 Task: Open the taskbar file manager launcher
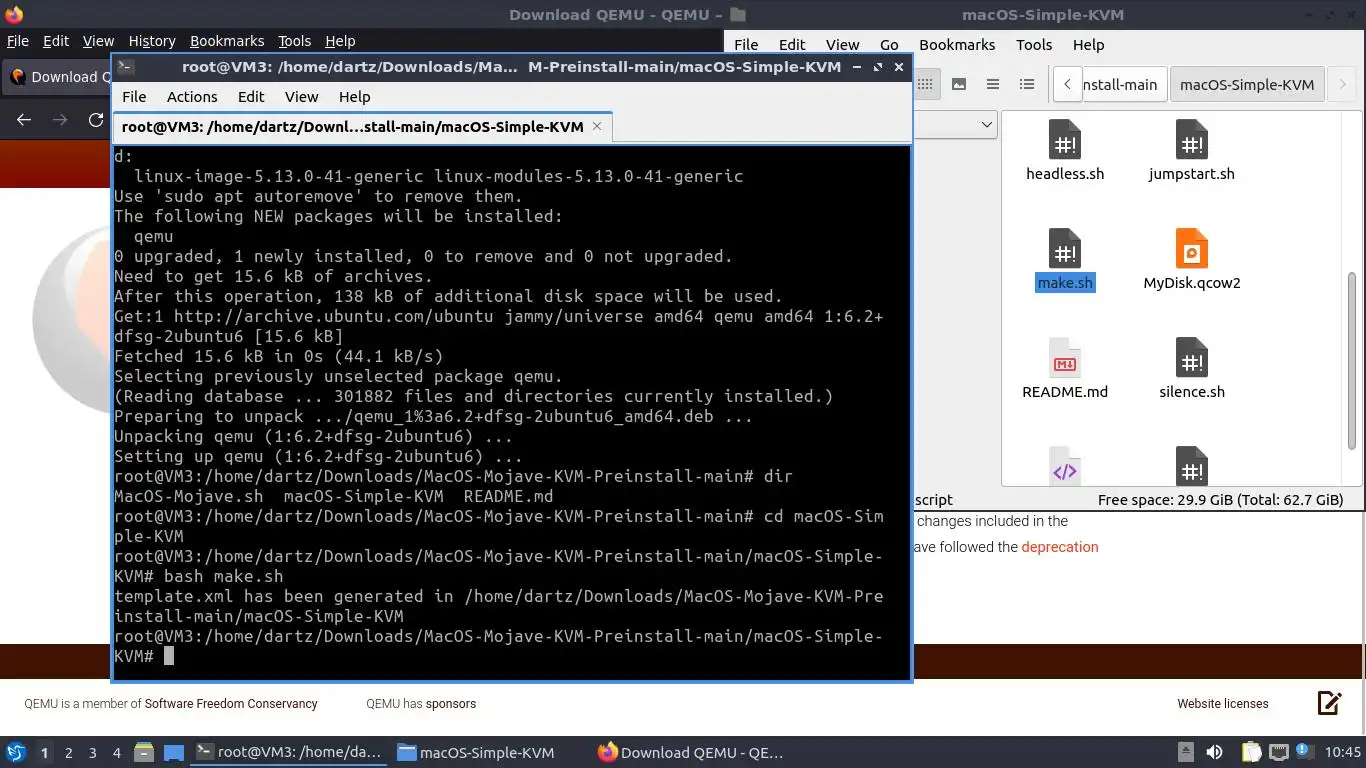(x=144, y=752)
